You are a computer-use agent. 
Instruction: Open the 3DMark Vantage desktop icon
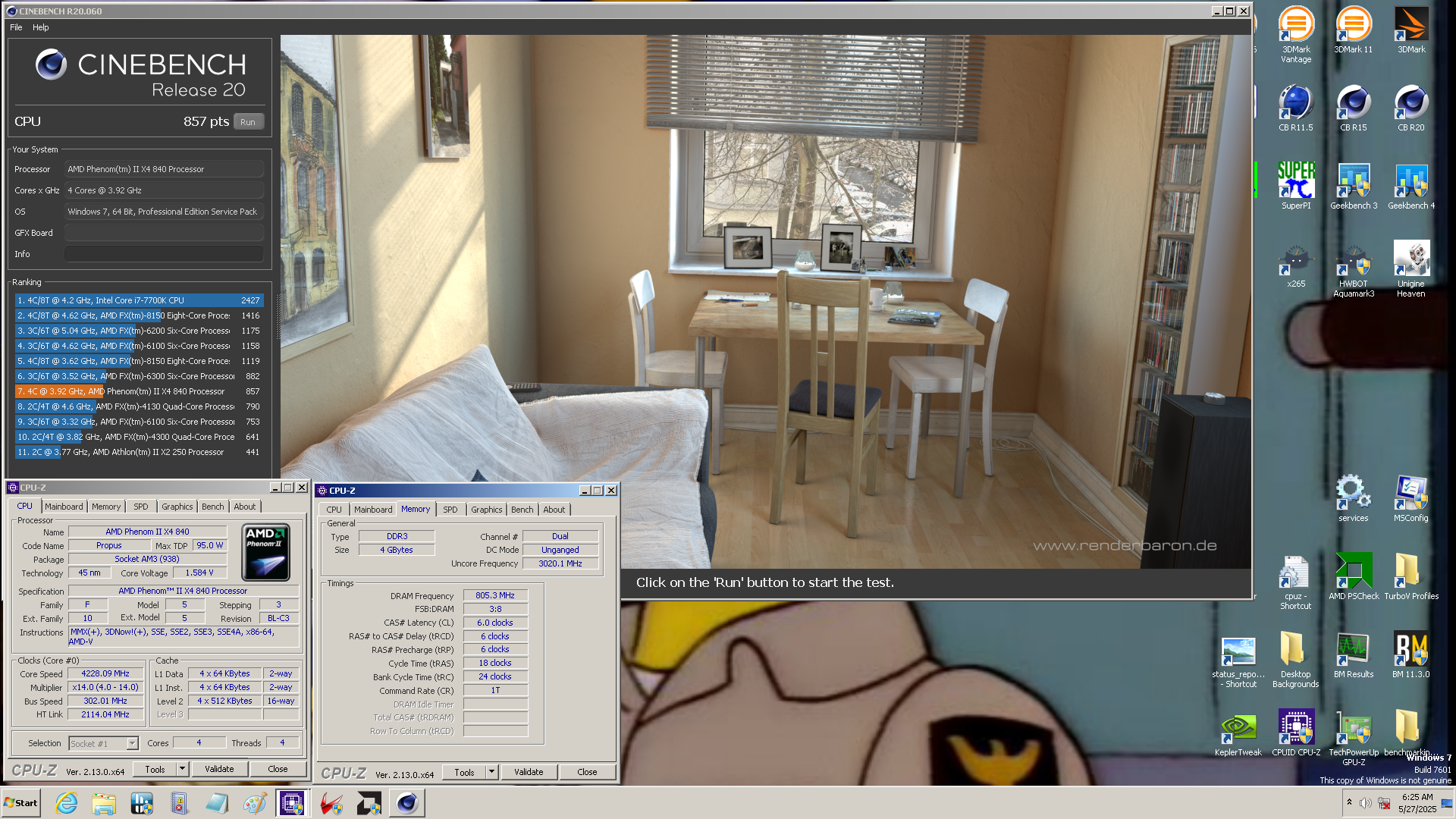point(1296,34)
